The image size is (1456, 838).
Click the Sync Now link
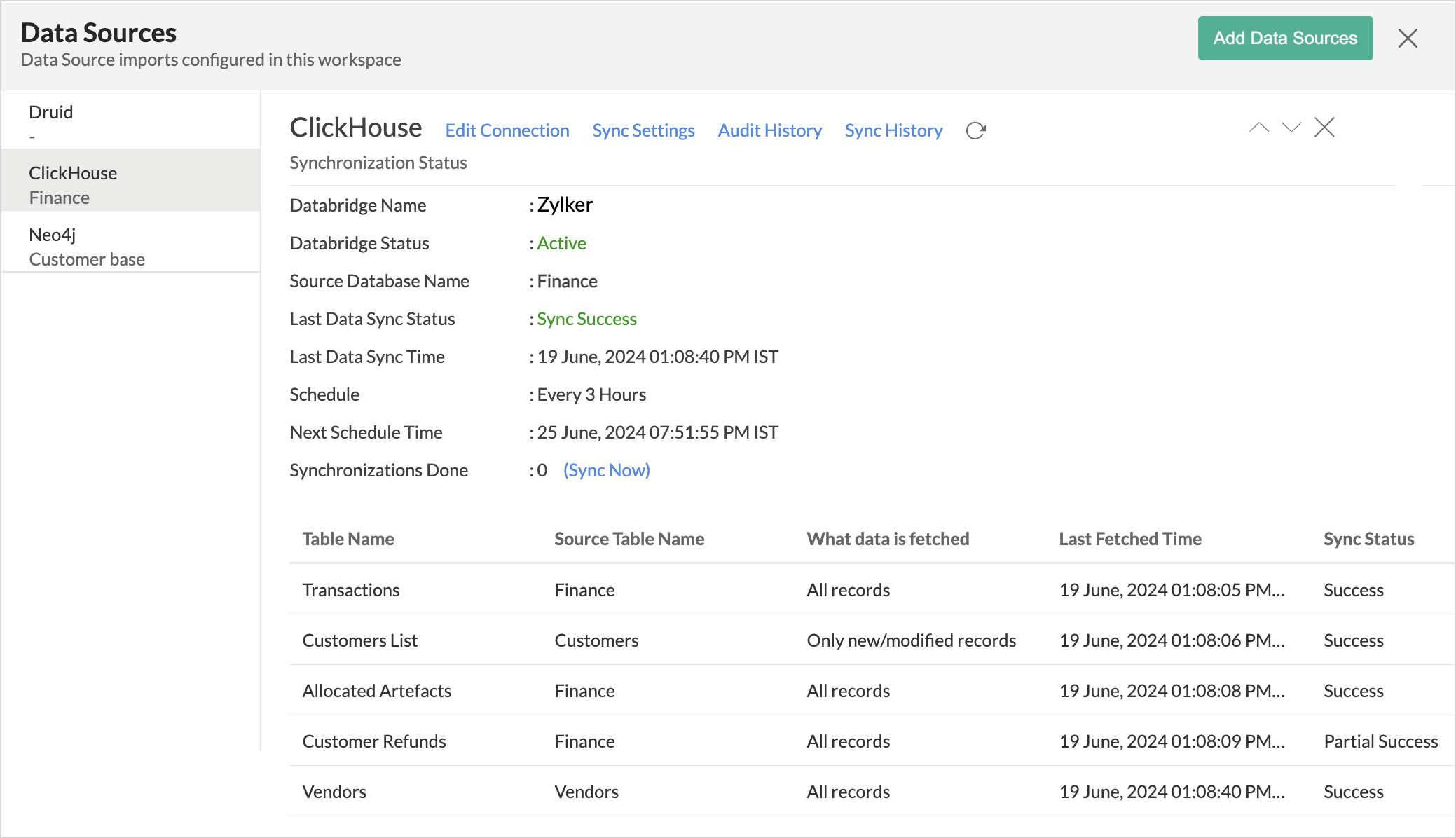point(606,470)
